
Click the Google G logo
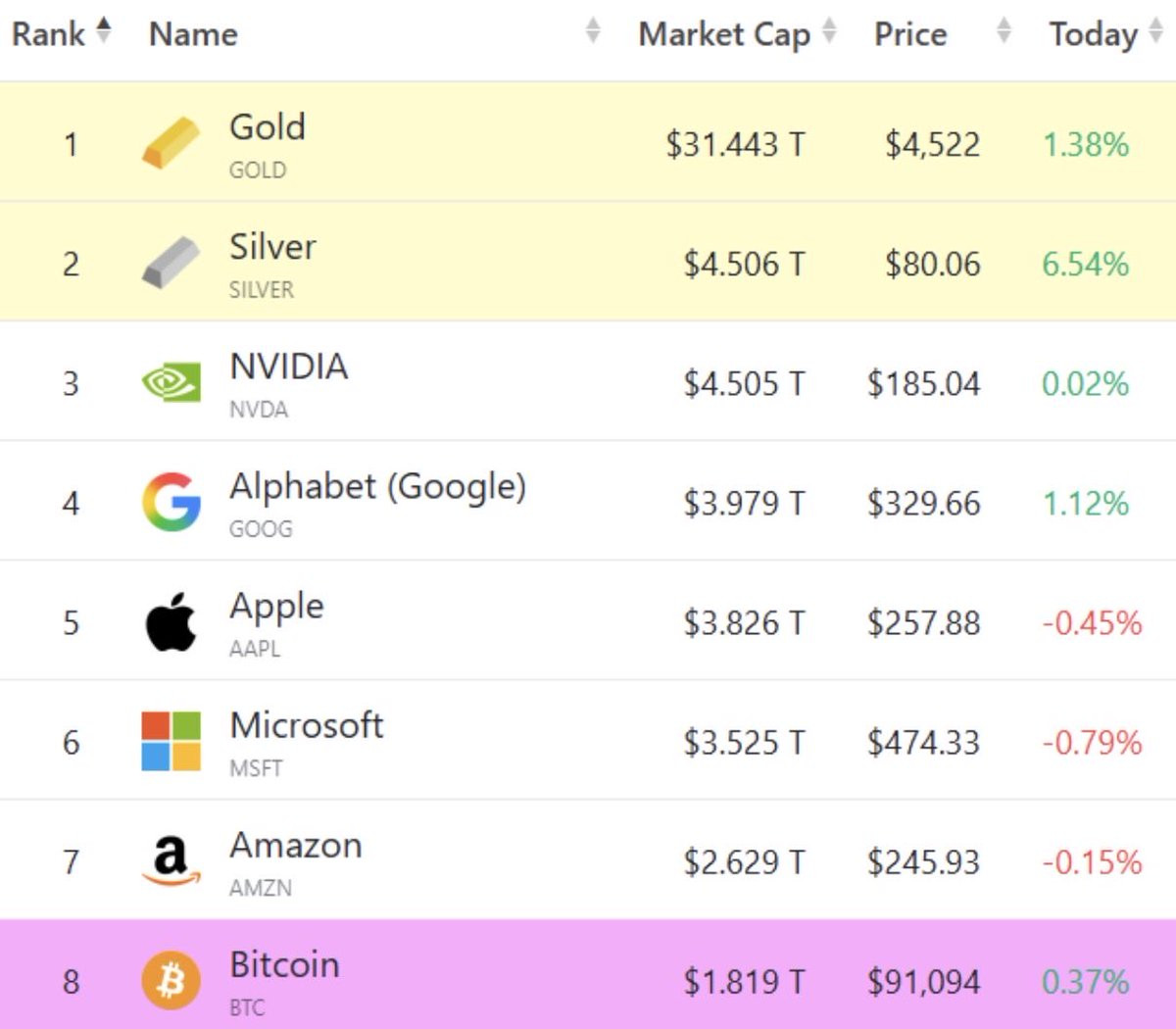pos(171,502)
